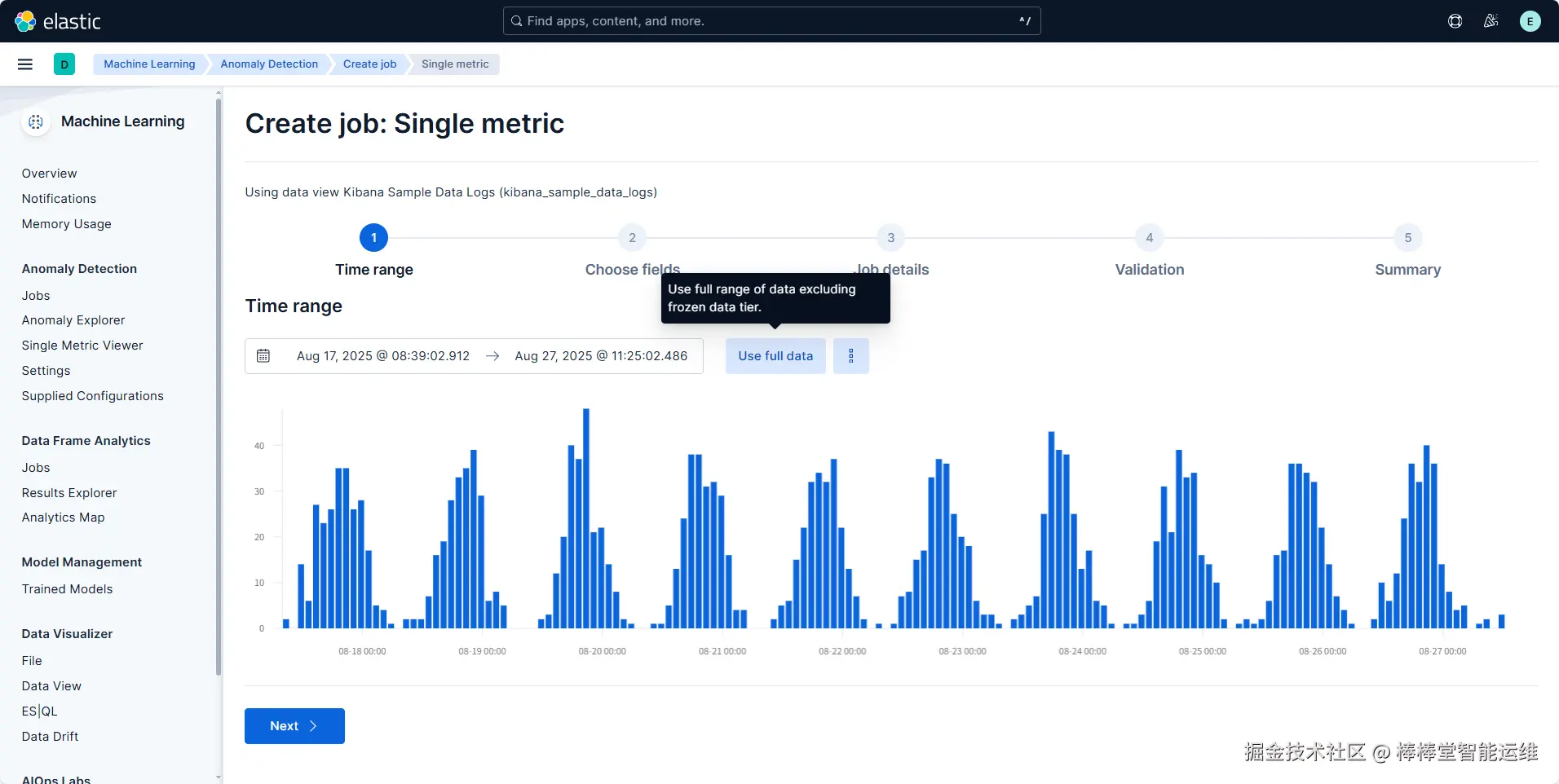This screenshot has width=1559, height=784.
Task: Focus the Find apps search field
Action: [771, 21]
